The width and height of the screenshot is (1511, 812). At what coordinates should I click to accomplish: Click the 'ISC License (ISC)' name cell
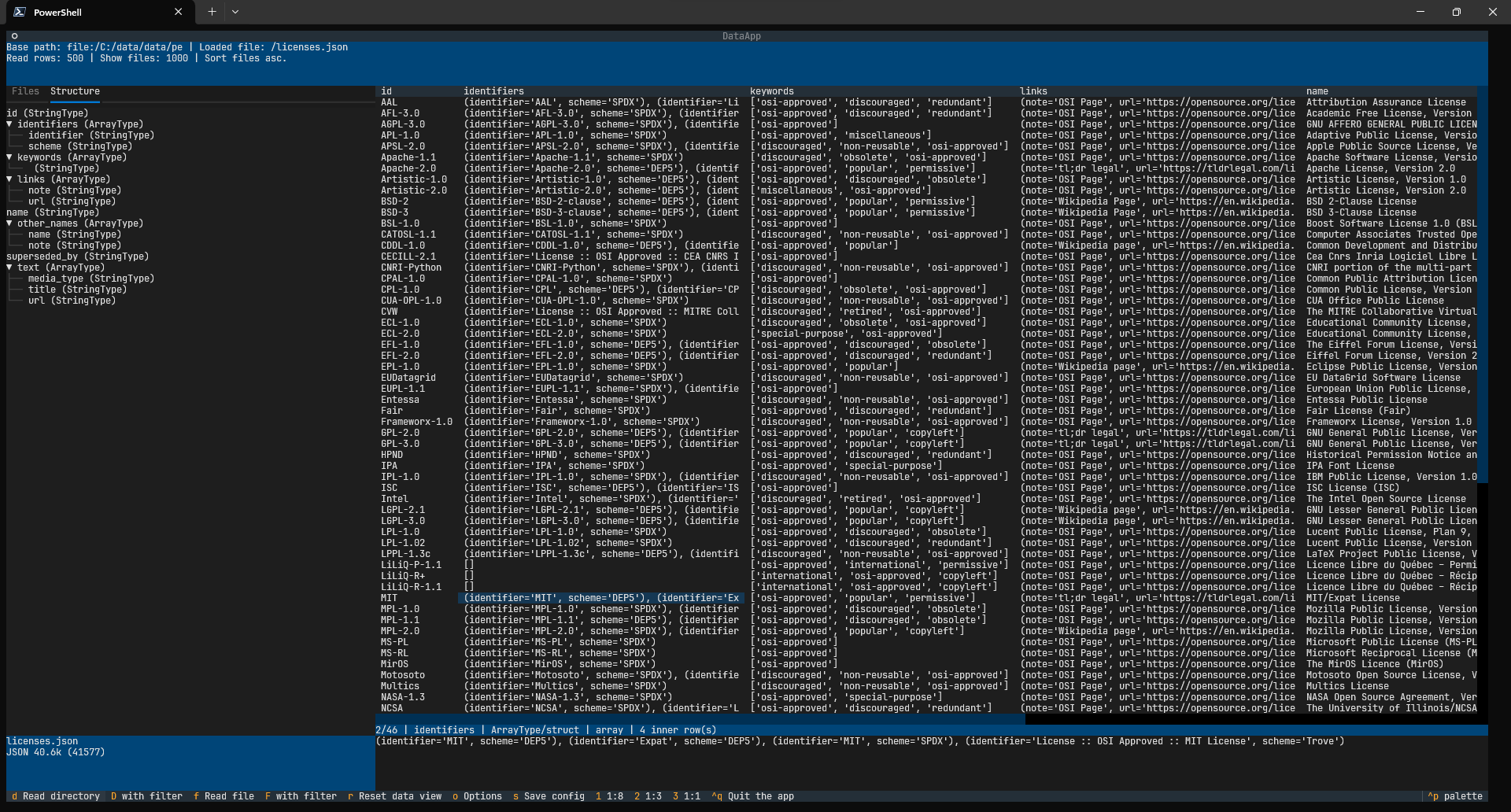coord(1354,488)
